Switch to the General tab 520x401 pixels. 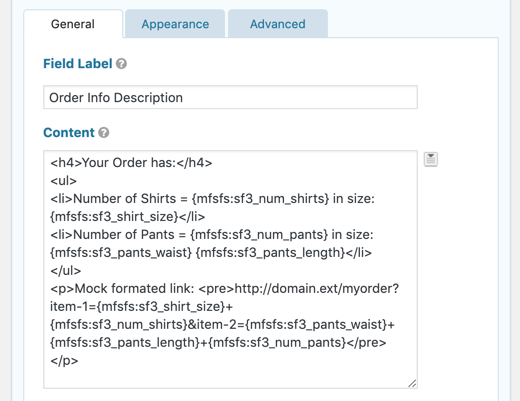[x=73, y=24]
